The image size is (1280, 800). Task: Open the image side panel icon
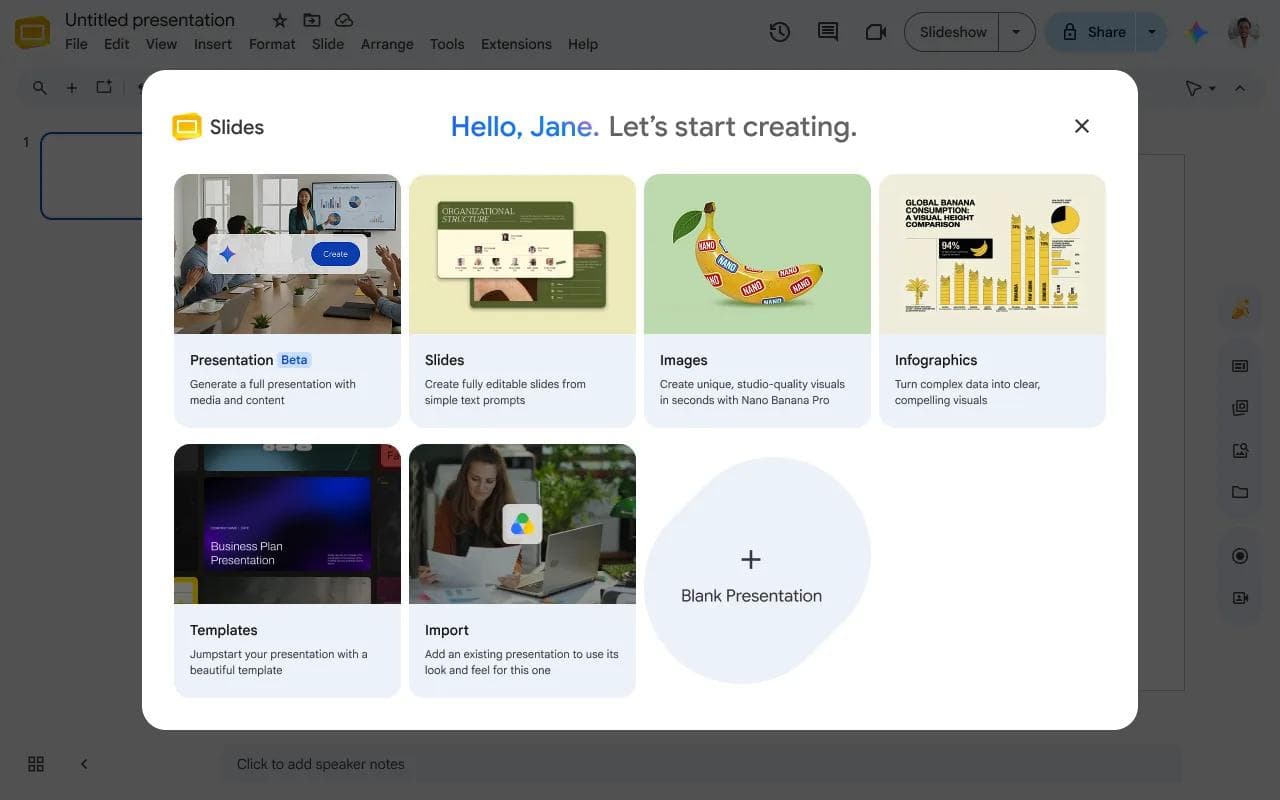click(1240, 450)
